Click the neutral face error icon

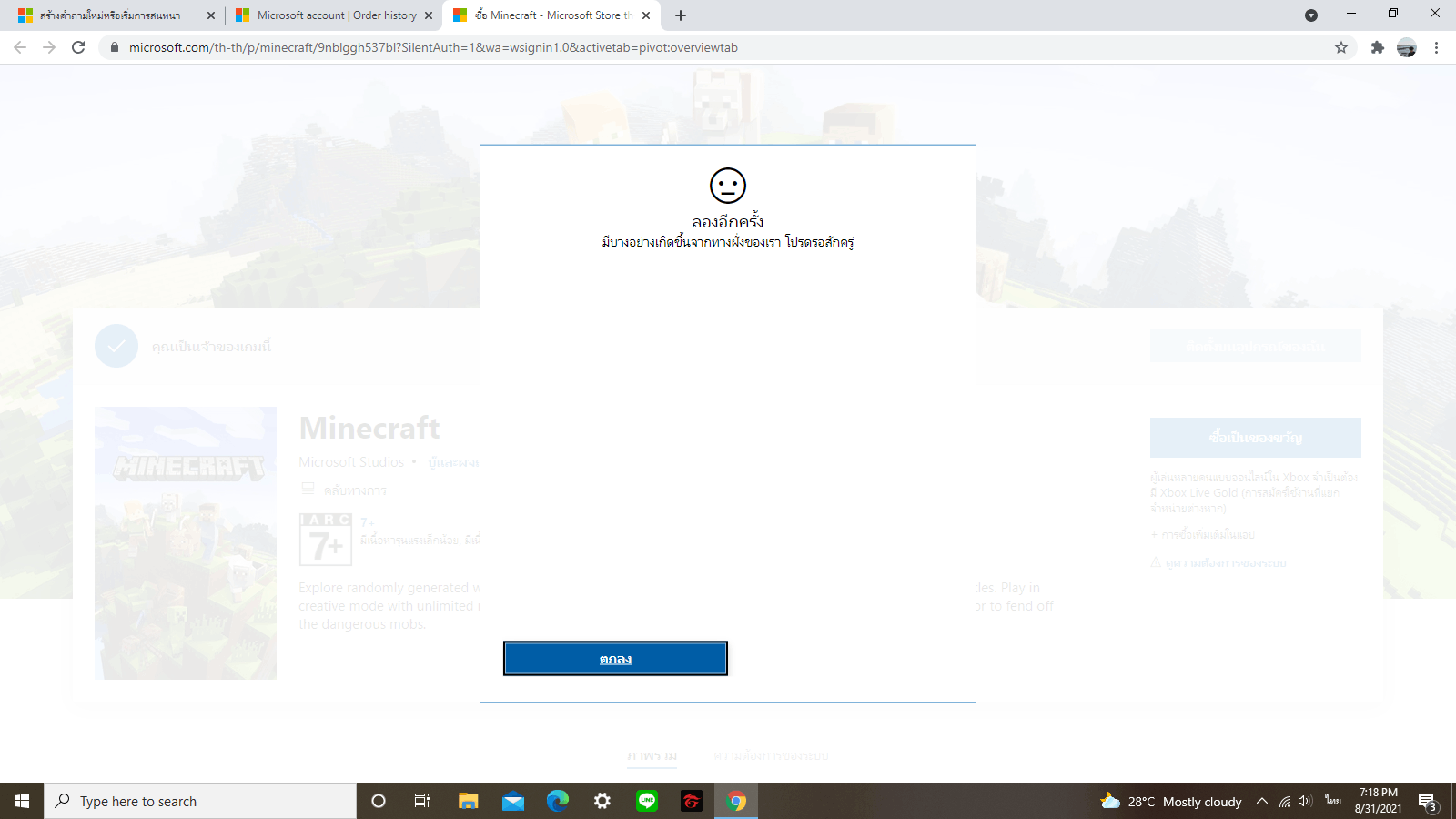coord(728,186)
